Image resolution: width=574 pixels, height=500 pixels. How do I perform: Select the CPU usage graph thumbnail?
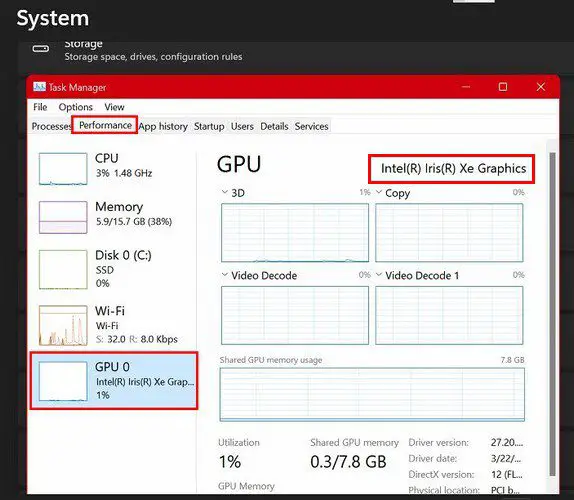tap(63, 169)
